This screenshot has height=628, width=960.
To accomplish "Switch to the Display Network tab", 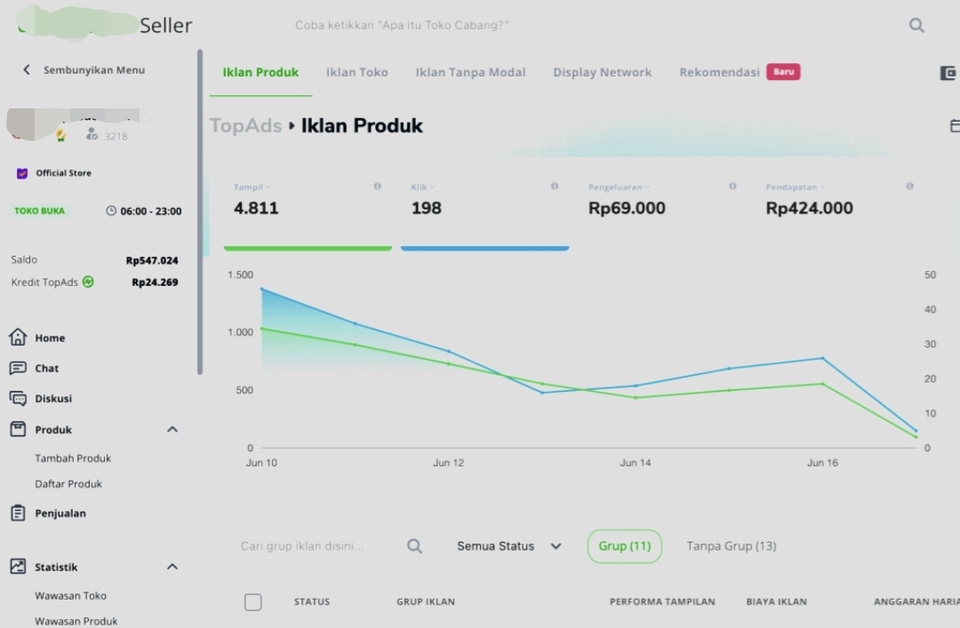I will (x=602, y=72).
